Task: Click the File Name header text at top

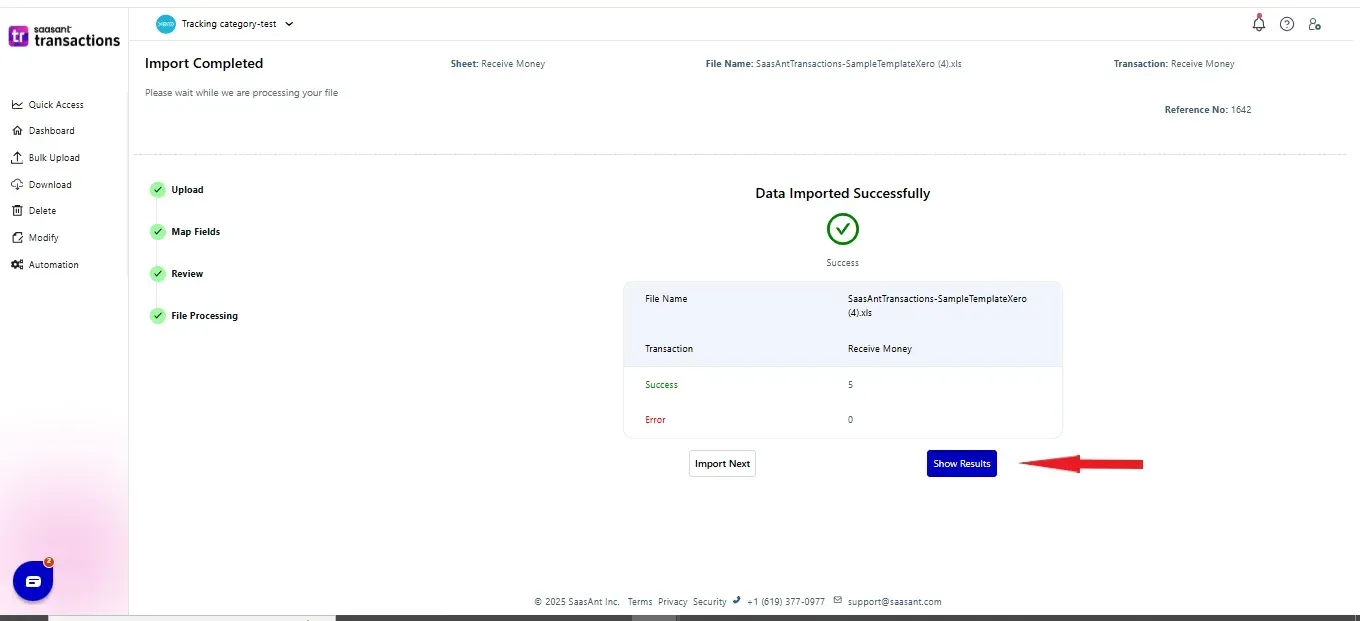Action: point(833,64)
